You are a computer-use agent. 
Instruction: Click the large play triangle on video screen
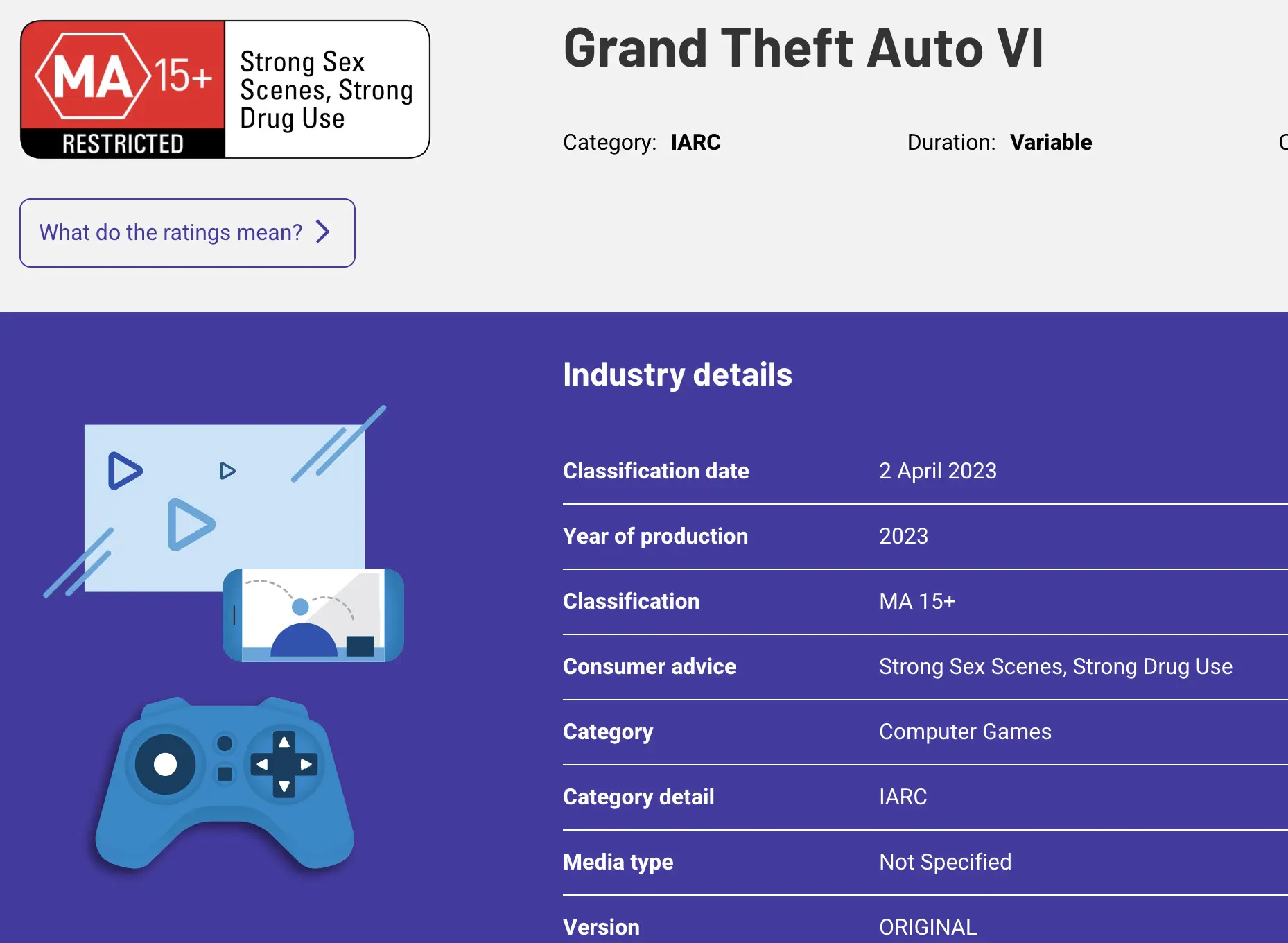[191, 524]
